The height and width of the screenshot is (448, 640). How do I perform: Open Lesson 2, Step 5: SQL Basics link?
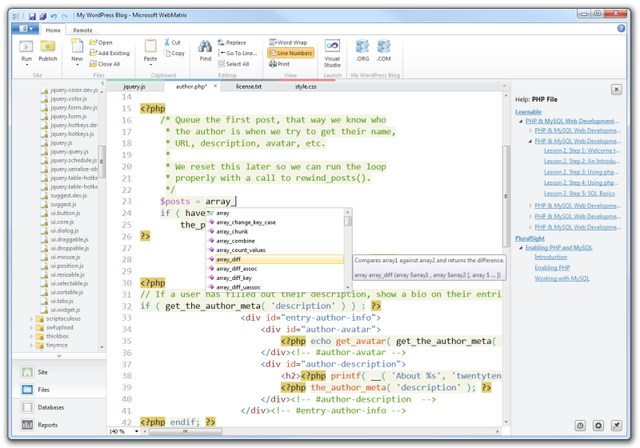pyautogui.click(x=579, y=193)
